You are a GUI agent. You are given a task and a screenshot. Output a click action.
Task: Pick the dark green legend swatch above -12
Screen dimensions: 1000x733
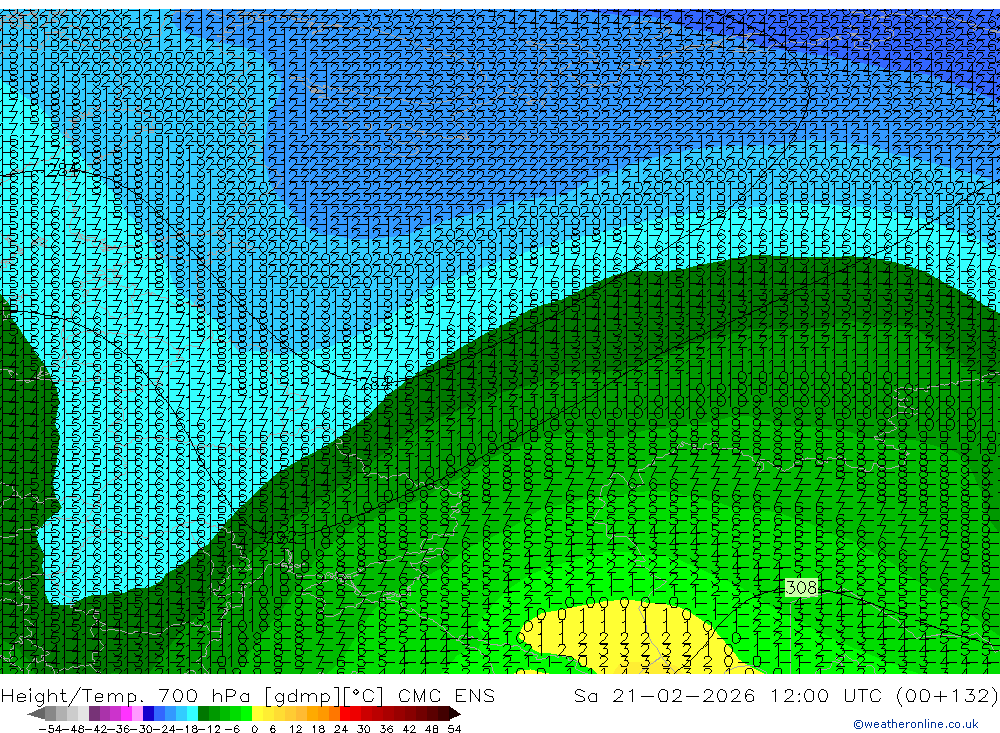point(203,714)
